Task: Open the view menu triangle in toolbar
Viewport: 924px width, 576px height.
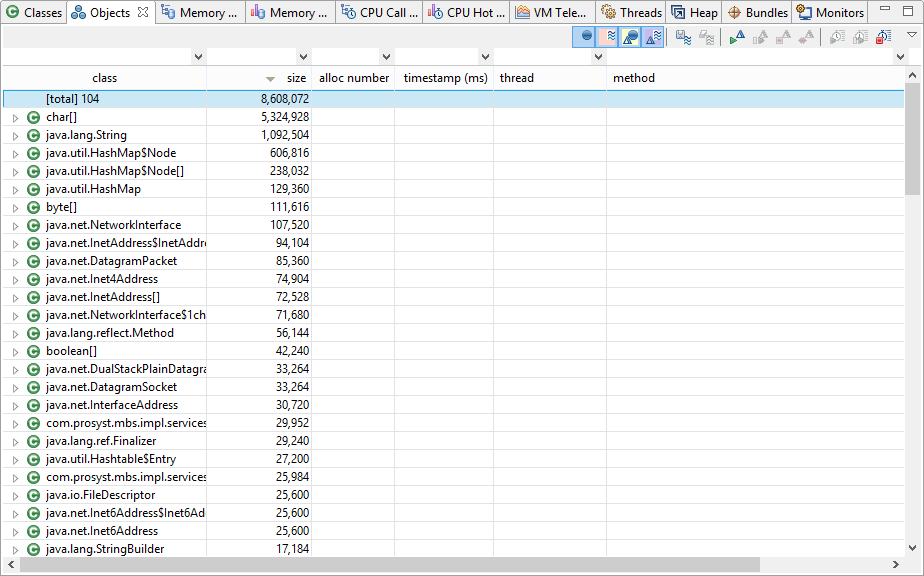Action: (x=911, y=35)
